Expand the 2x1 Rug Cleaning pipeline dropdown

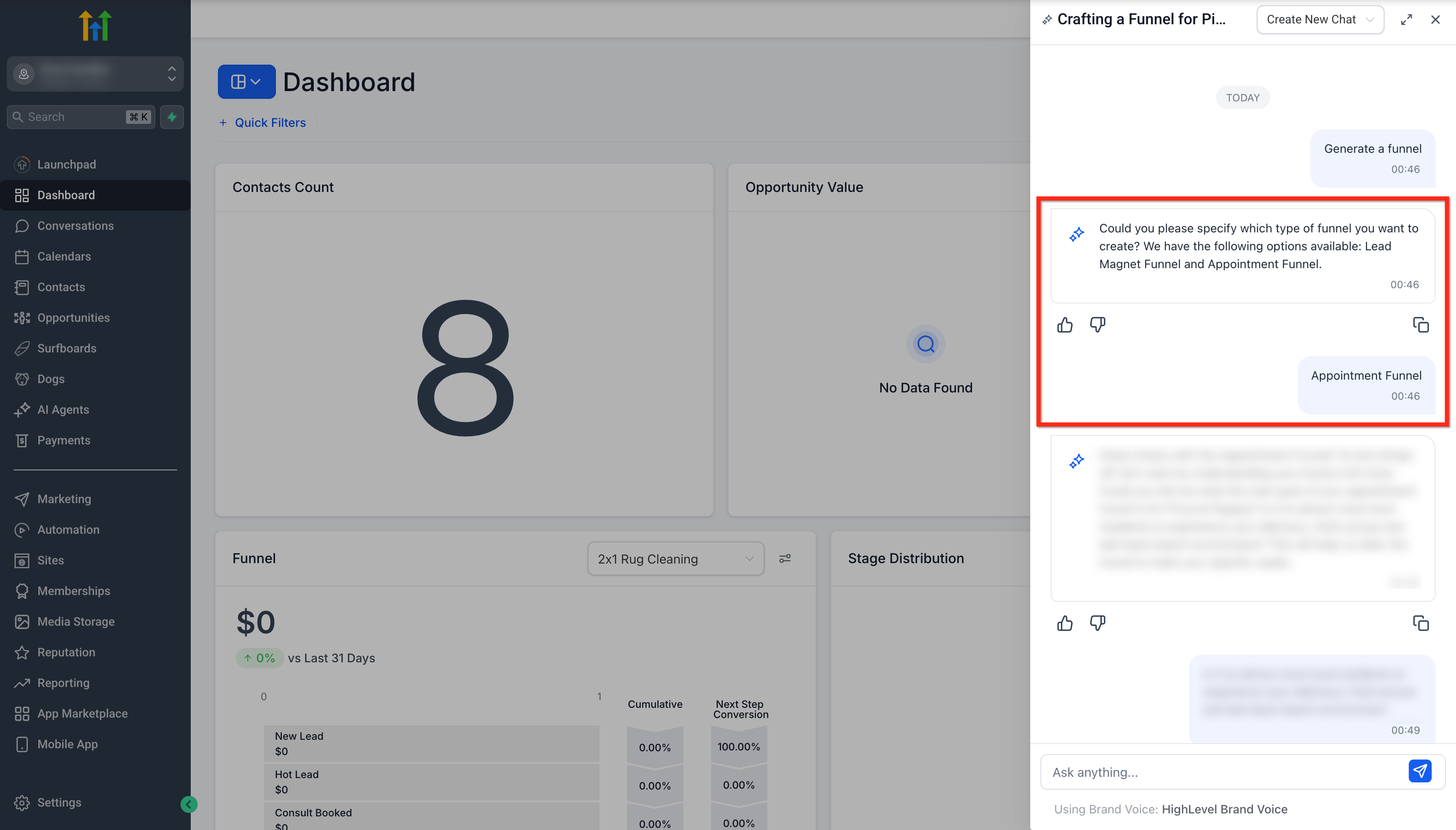pos(676,558)
